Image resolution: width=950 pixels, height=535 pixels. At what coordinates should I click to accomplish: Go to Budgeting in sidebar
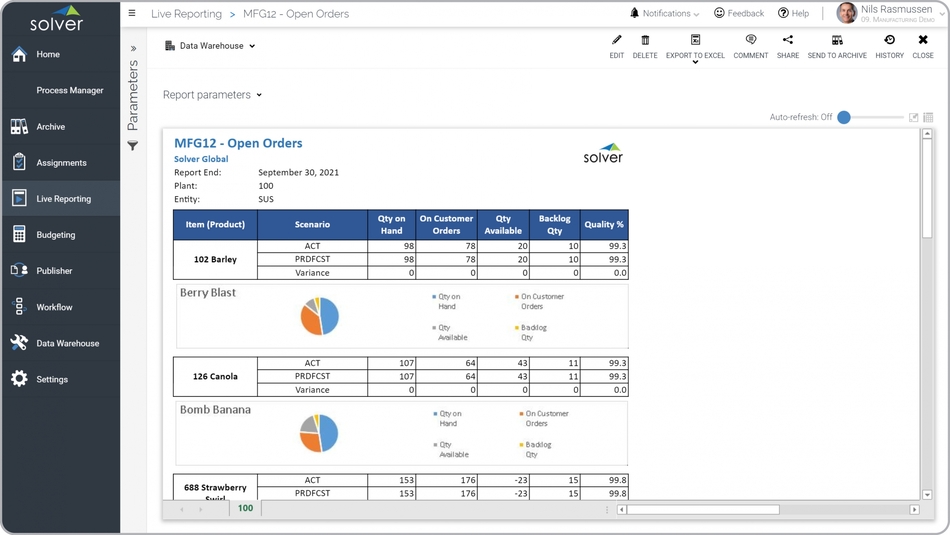(56, 235)
